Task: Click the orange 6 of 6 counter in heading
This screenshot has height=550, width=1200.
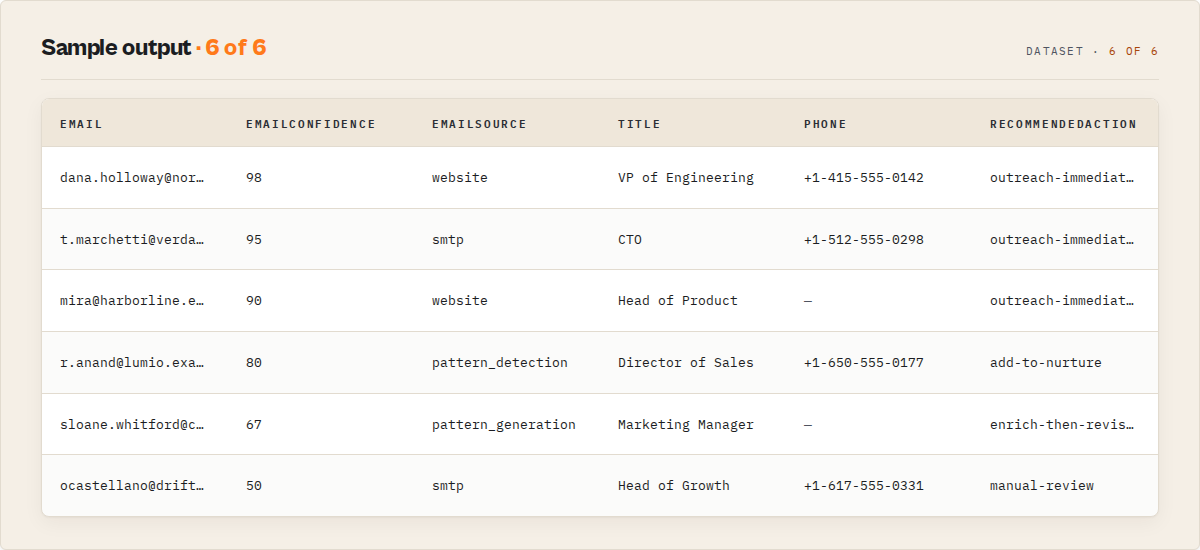Action: coord(236,47)
